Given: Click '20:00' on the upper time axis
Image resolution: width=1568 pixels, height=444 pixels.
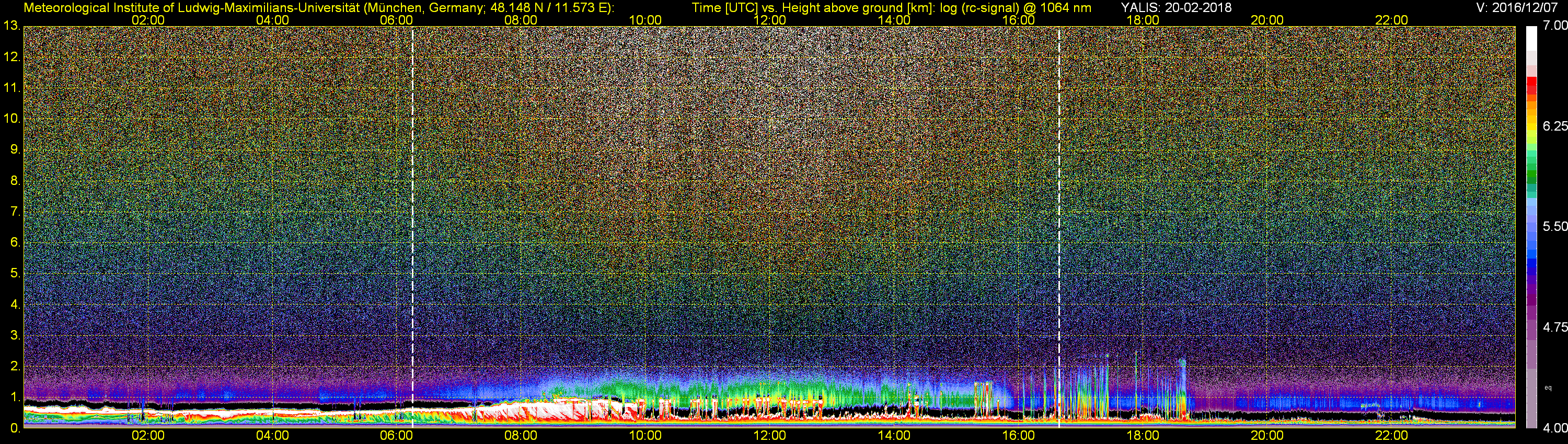Looking at the screenshot, I should (x=1267, y=20).
